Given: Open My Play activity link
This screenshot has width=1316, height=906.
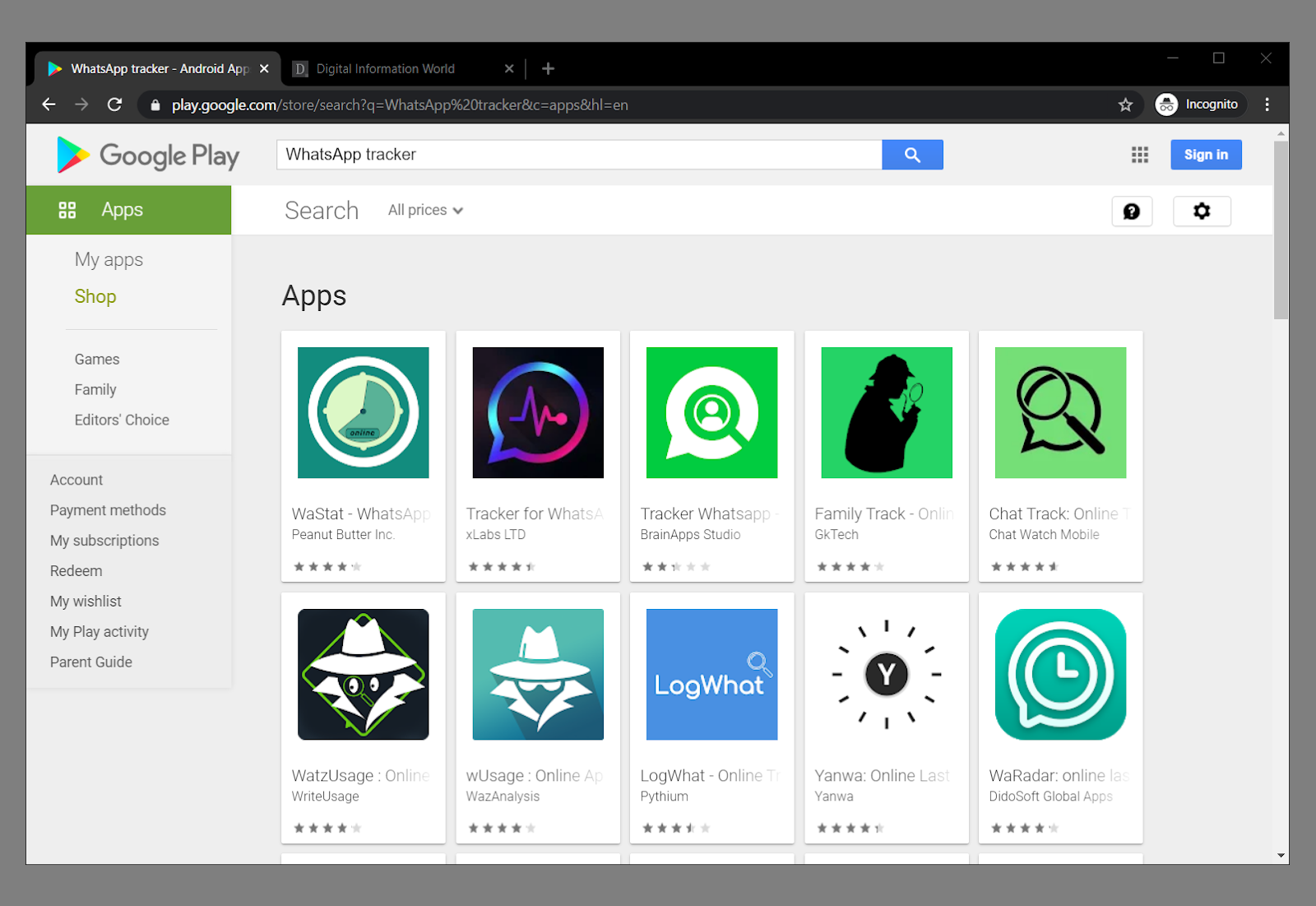Looking at the screenshot, I should click(x=100, y=632).
